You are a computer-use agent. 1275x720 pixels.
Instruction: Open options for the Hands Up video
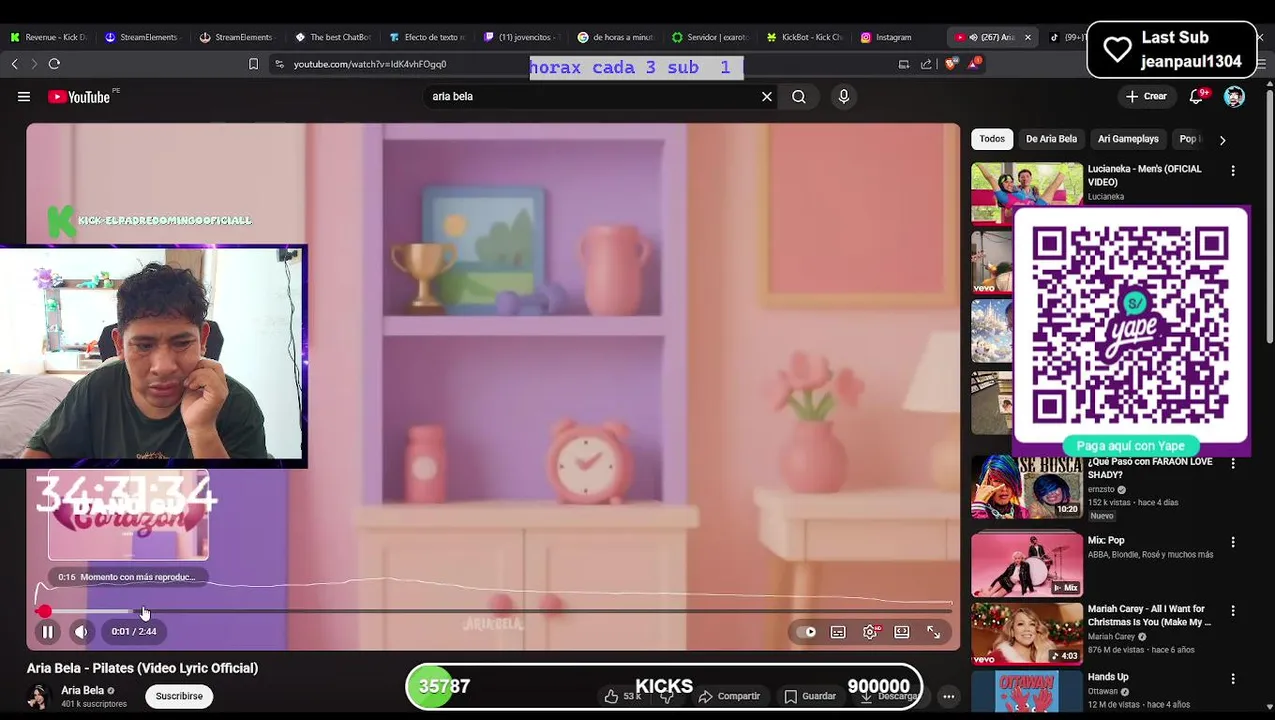1233,678
